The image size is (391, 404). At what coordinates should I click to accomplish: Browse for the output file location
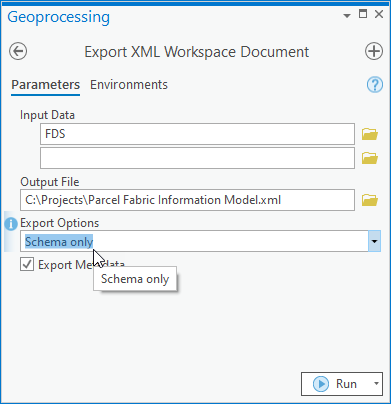pos(370,200)
